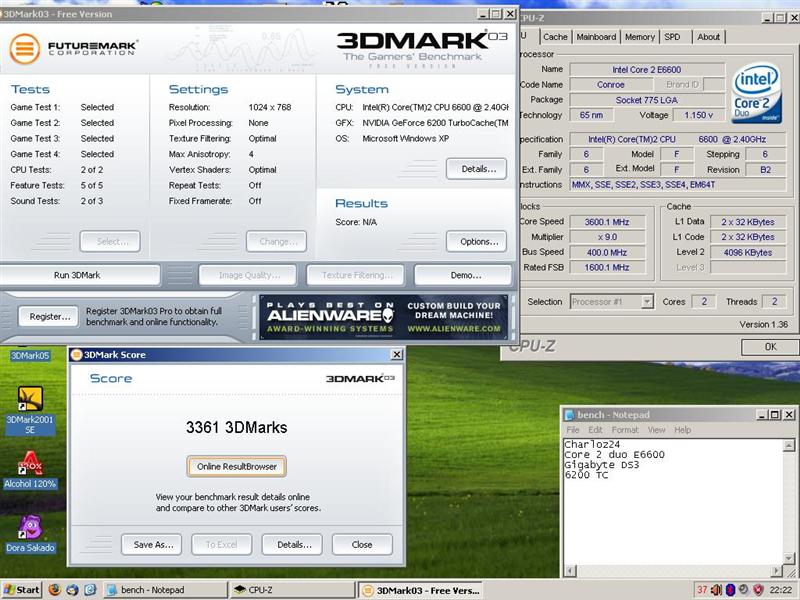Click the Futuremark orange logo icon

click(24, 49)
